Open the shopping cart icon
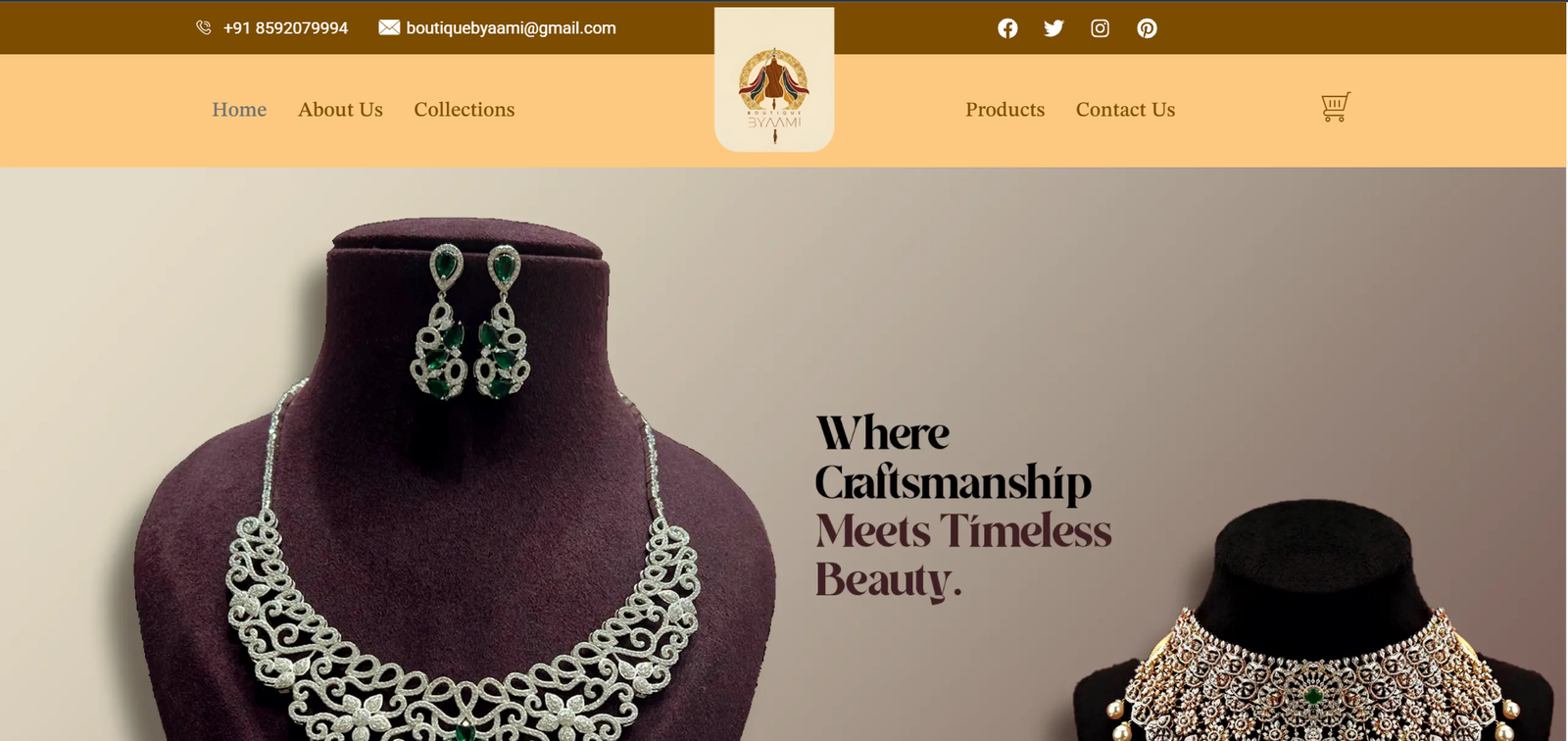 1335,107
